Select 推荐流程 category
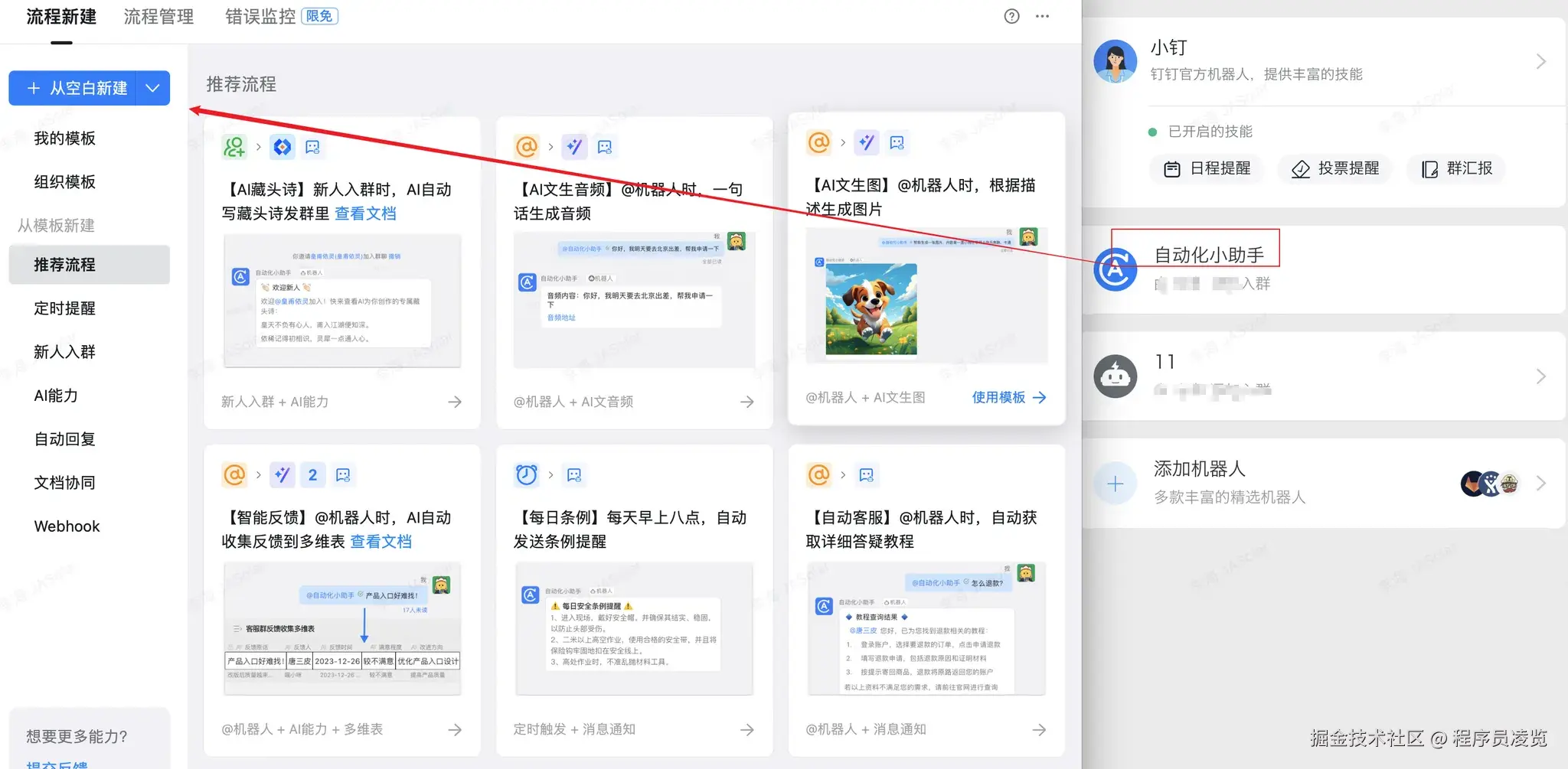Viewport: 1568px width, 769px height. [x=89, y=265]
